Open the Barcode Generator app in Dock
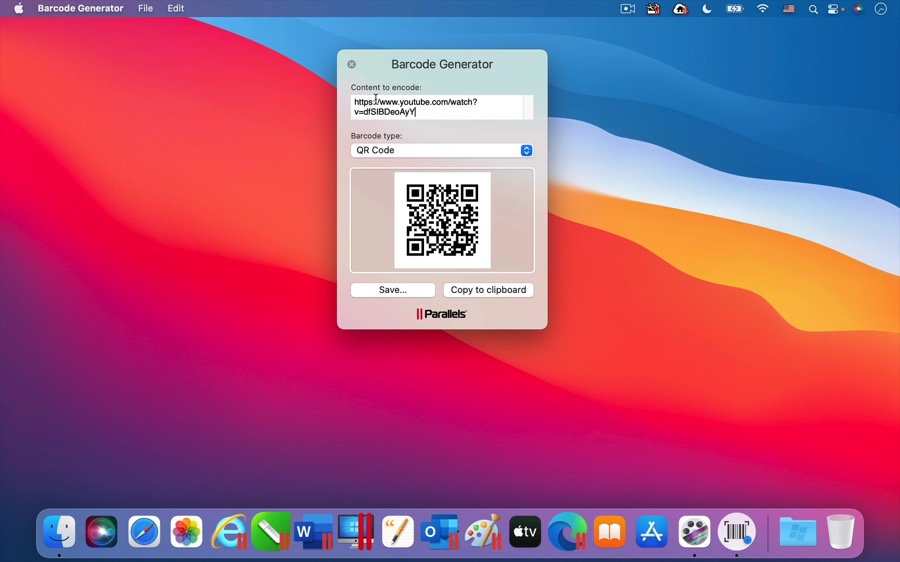The image size is (900, 562). [737, 531]
